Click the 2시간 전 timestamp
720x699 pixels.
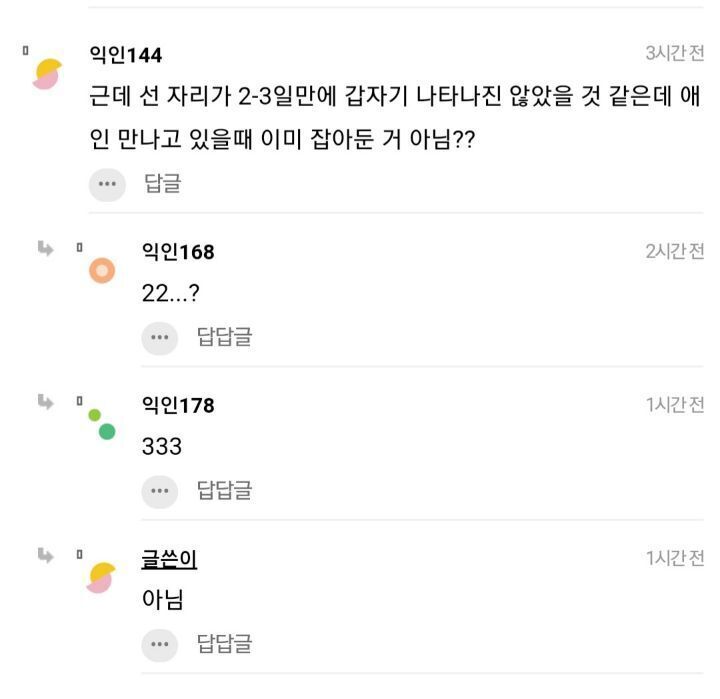click(675, 251)
